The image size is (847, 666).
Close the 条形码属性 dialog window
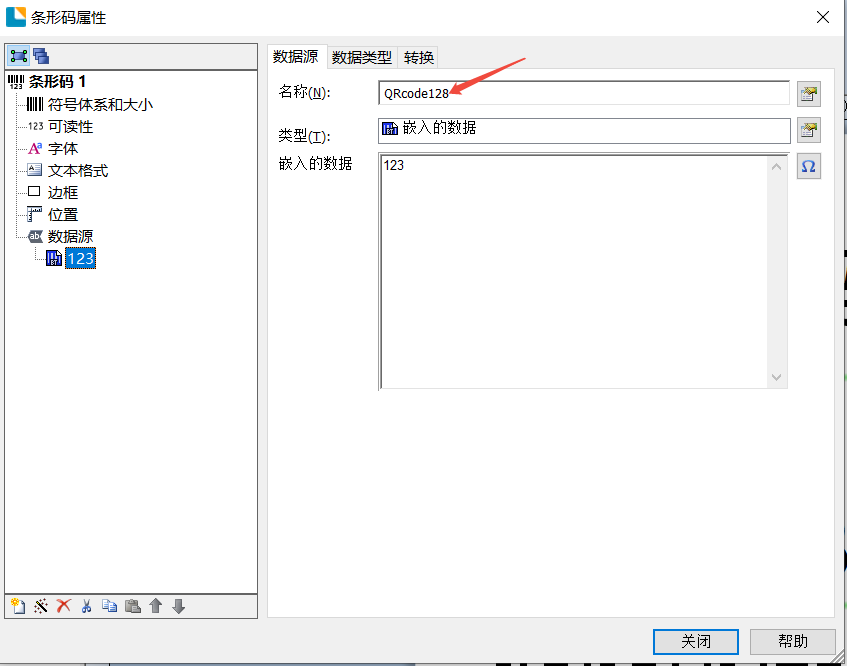point(823,17)
